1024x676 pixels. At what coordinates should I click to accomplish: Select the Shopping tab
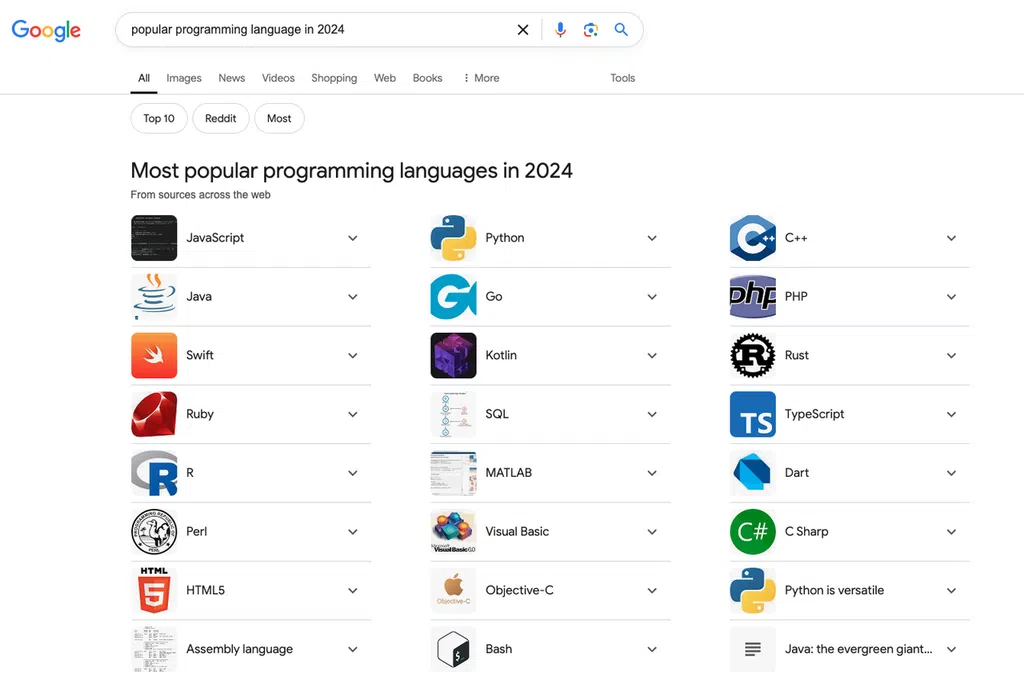334,78
